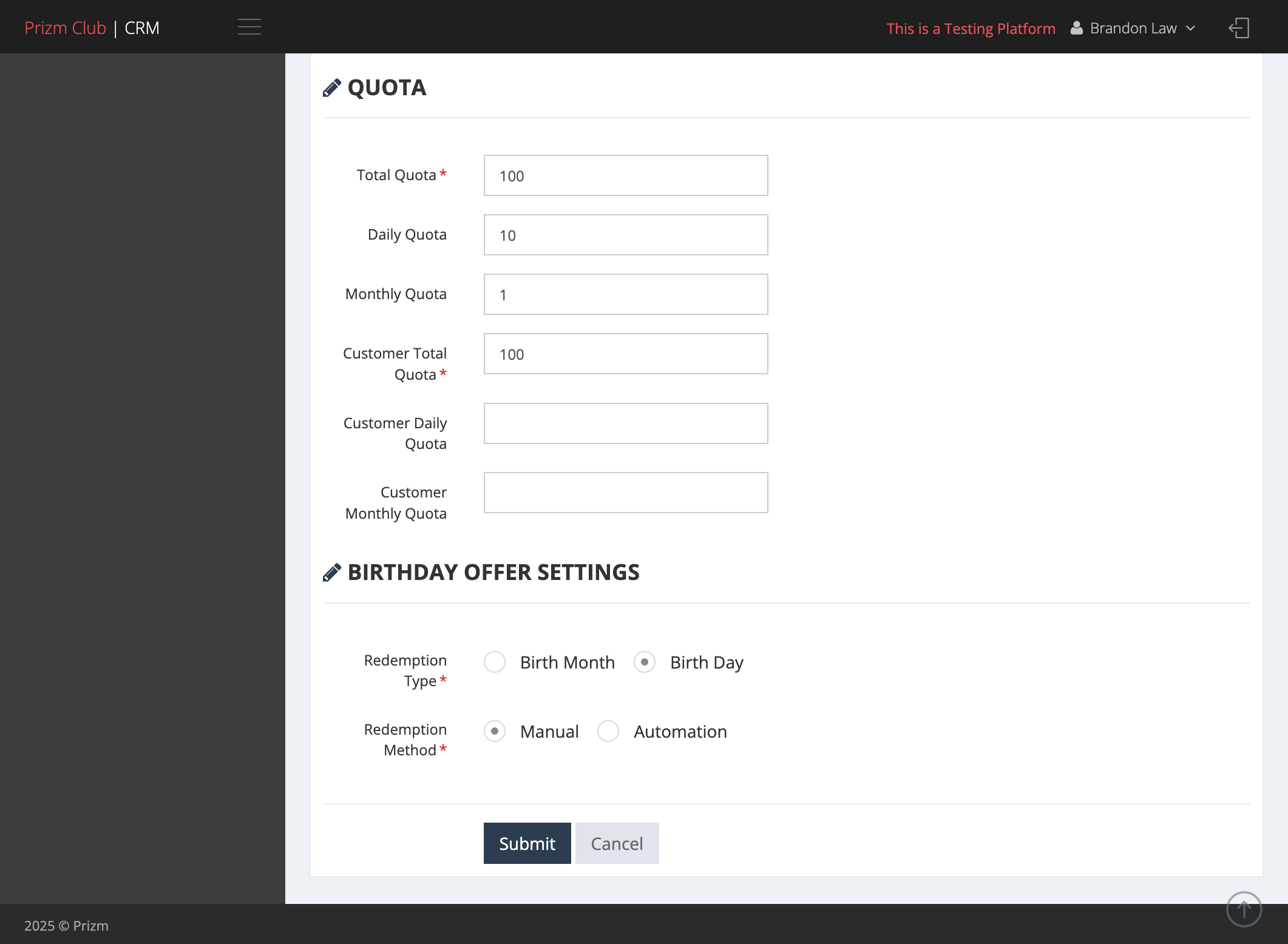Screen dimensions: 1288x944
Task: Click the pencil icon next to QUOTA
Action: click(332, 88)
